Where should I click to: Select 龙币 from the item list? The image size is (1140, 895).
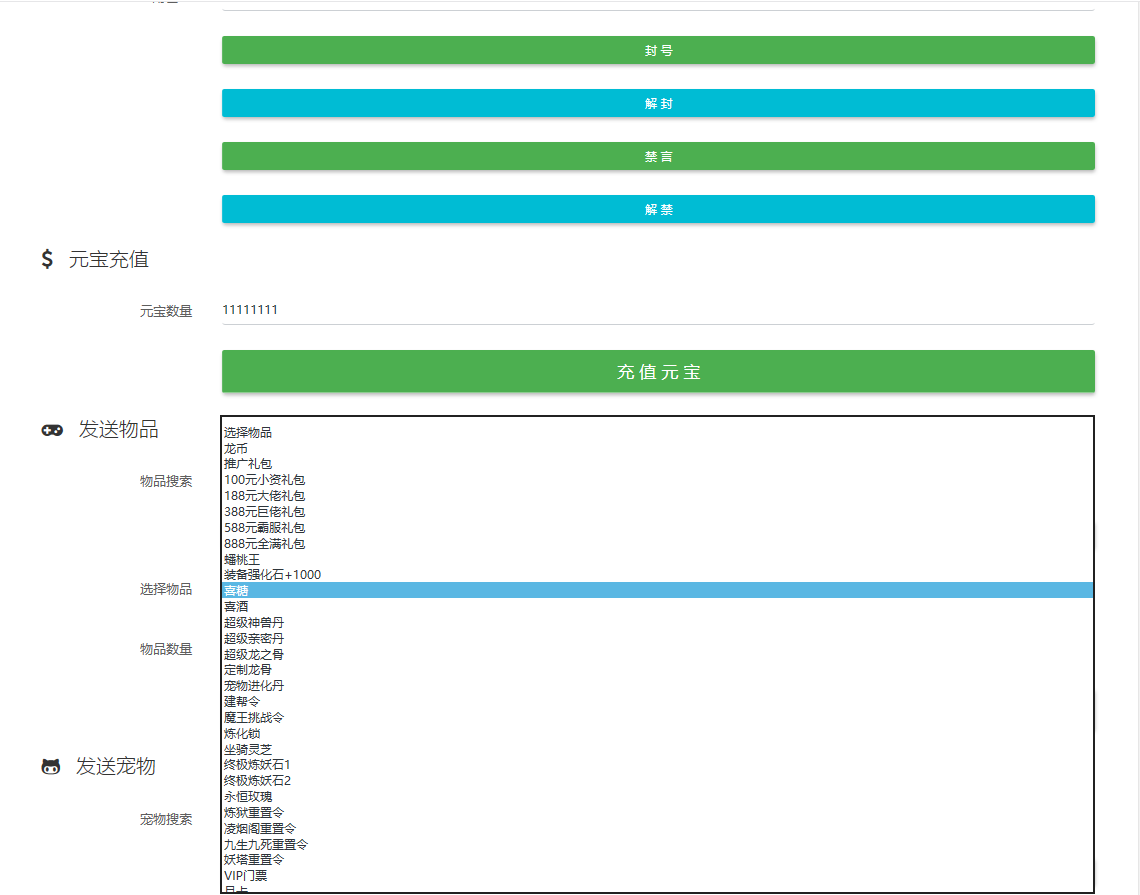tap(236, 449)
